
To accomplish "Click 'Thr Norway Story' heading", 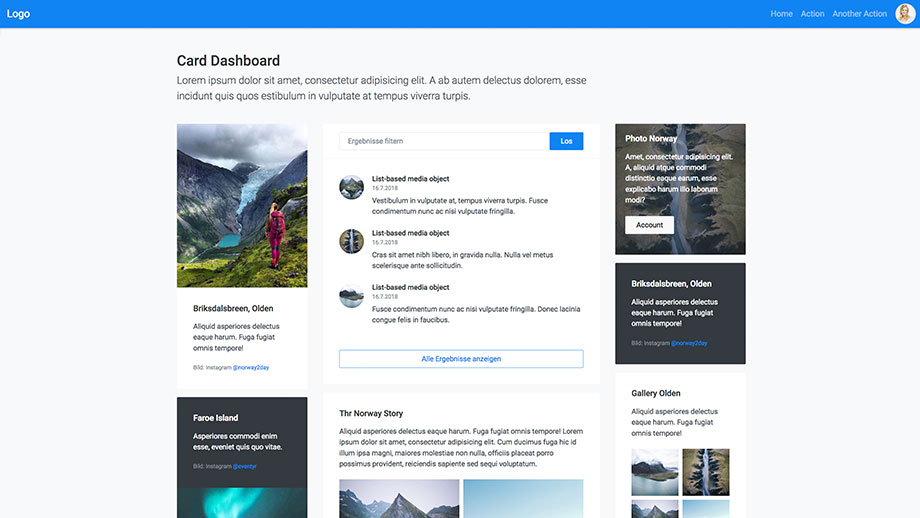I will [371, 414].
